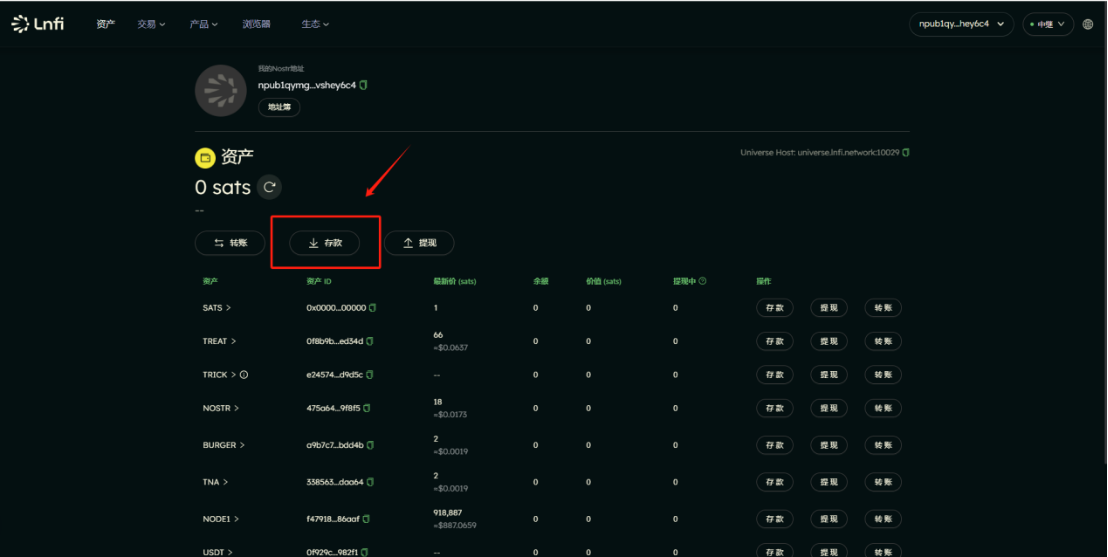Deposit BURGER using its row 存款 button
1108x557 pixels.
coord(774,445)
